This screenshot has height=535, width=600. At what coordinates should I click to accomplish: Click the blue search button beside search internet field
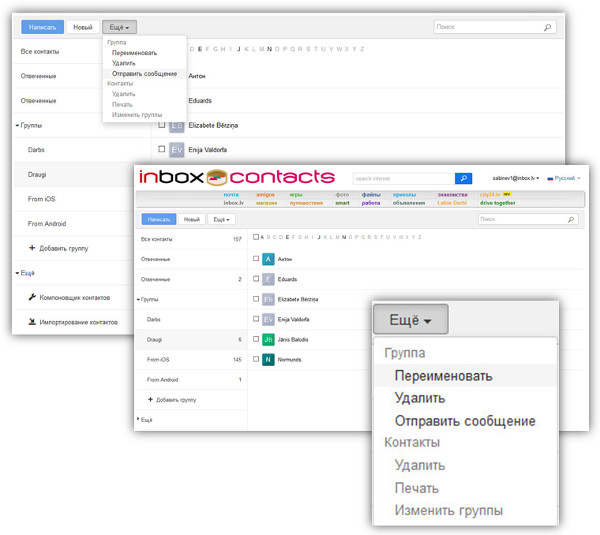463,178
